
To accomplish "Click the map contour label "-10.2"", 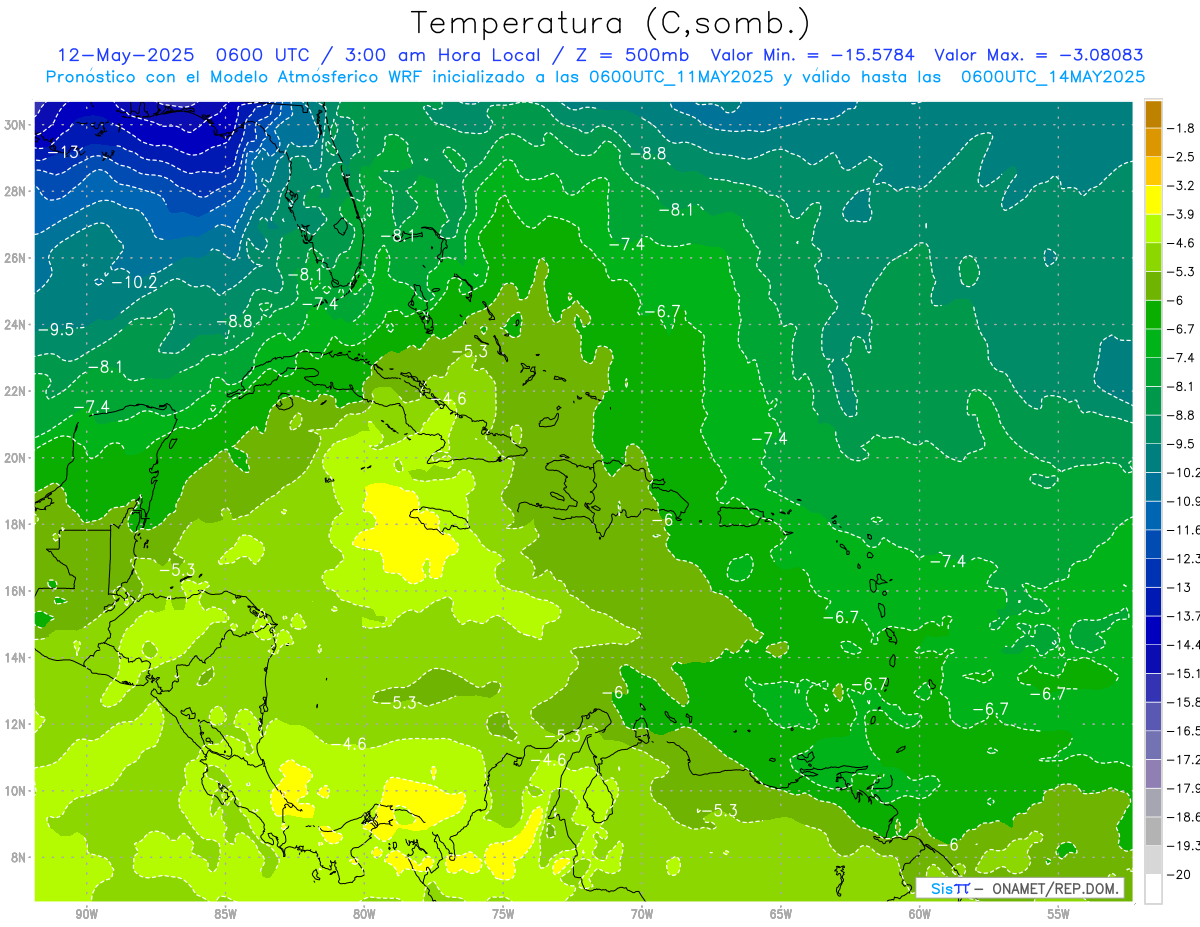I will [x=133, y=282].
